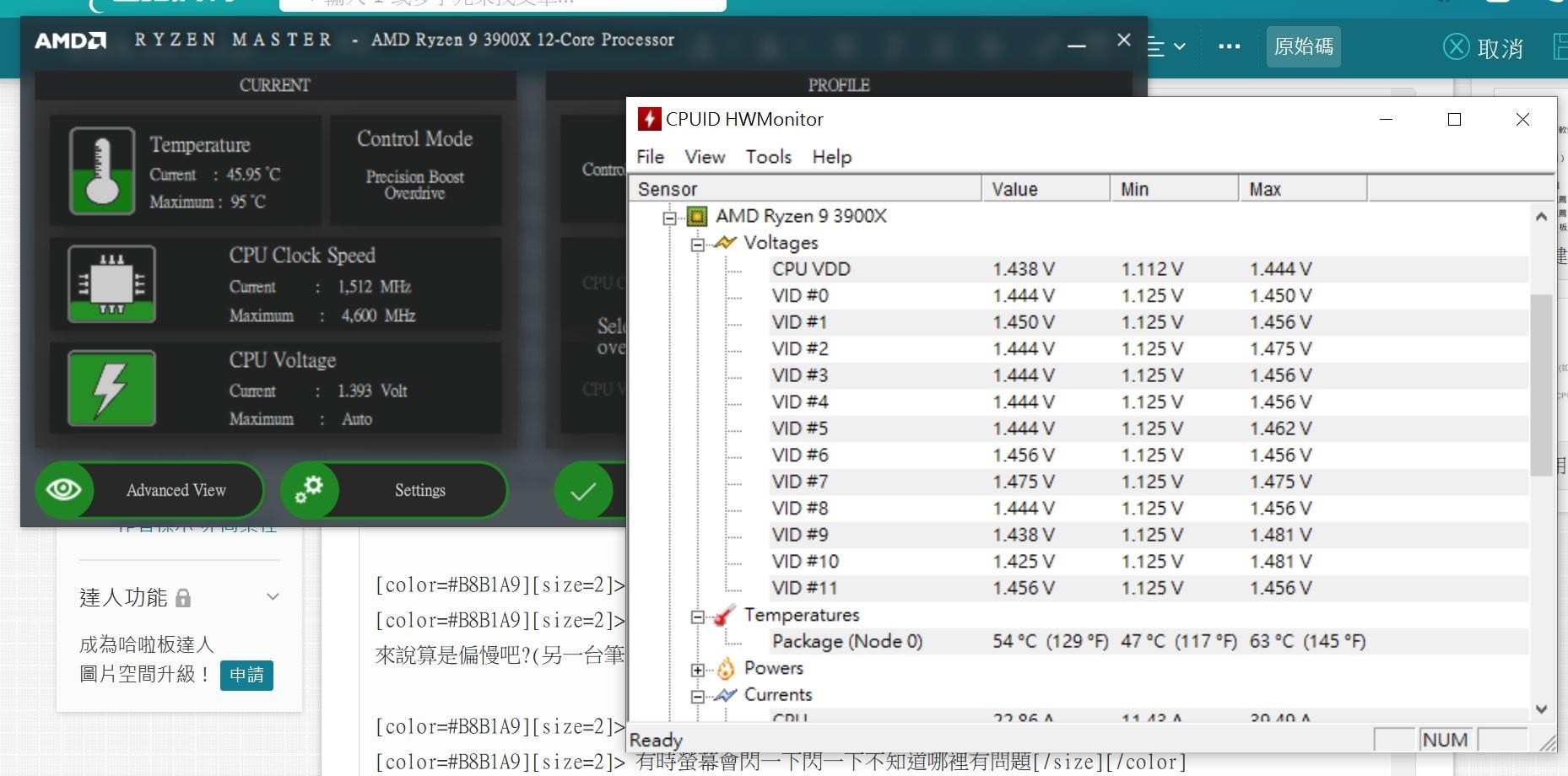Click the HWMonitor vertical scrollbar thumb
1568x776 pixels.
click(x=1541, y=385)
